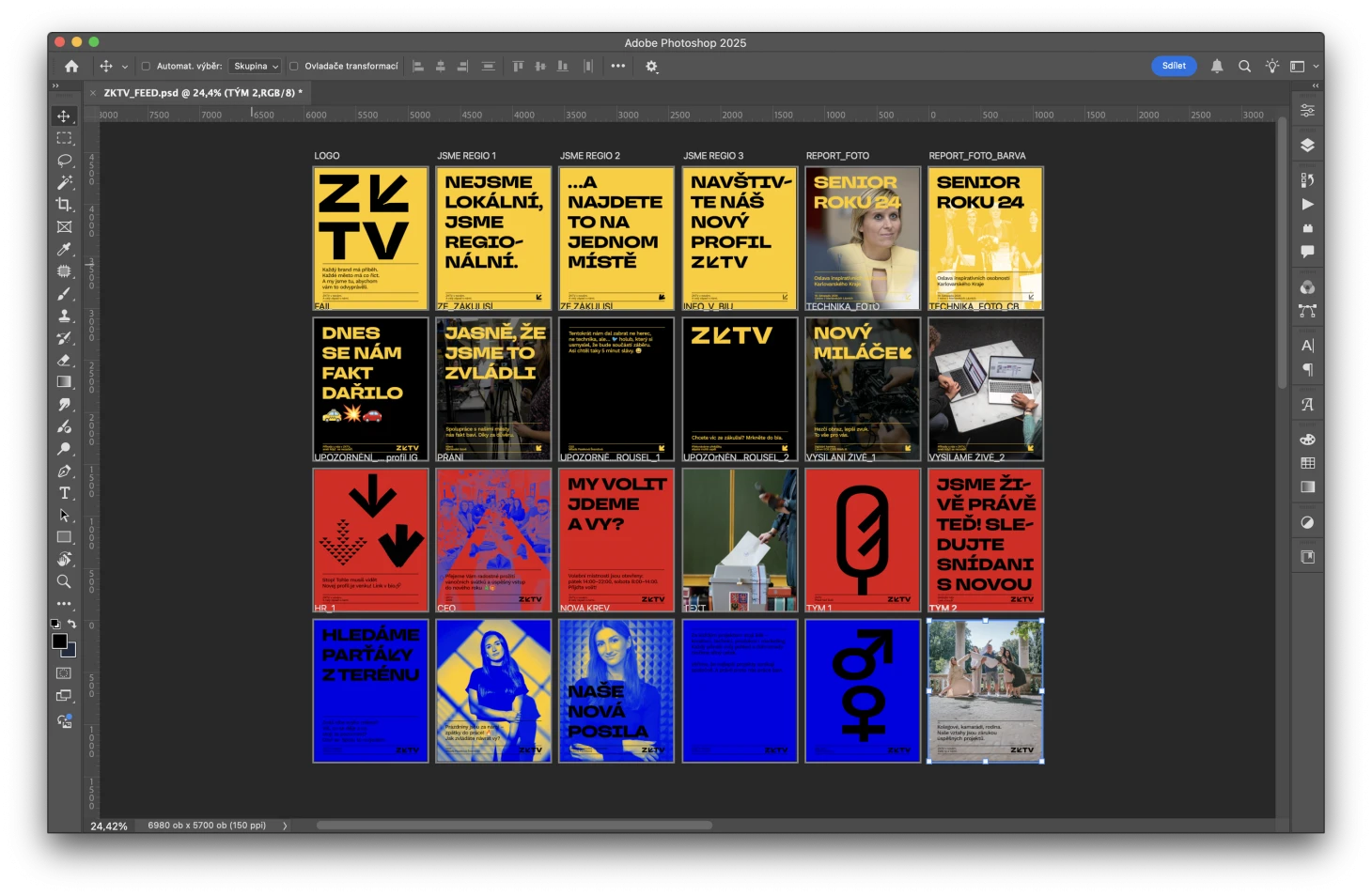1372x896 pixels.
Task: Click the Sdílet share button
Action: coord(1174,66)
